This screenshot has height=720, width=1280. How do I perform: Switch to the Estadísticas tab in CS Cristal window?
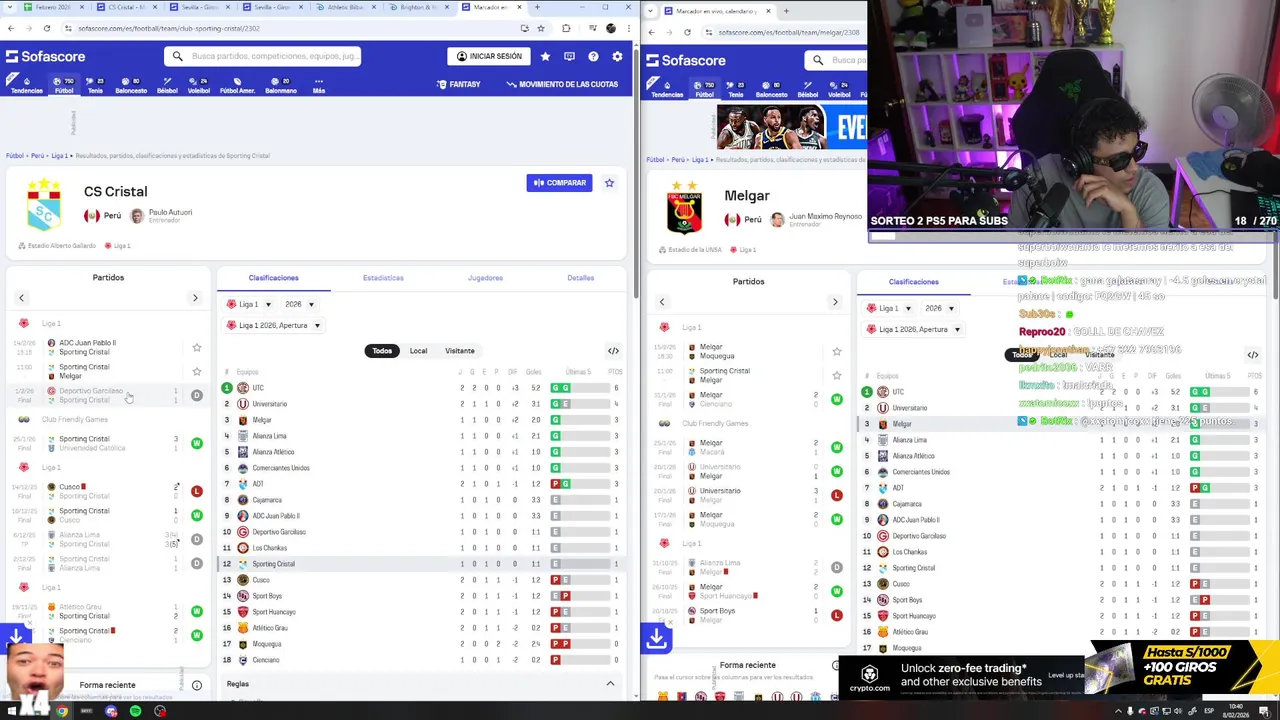383,278
